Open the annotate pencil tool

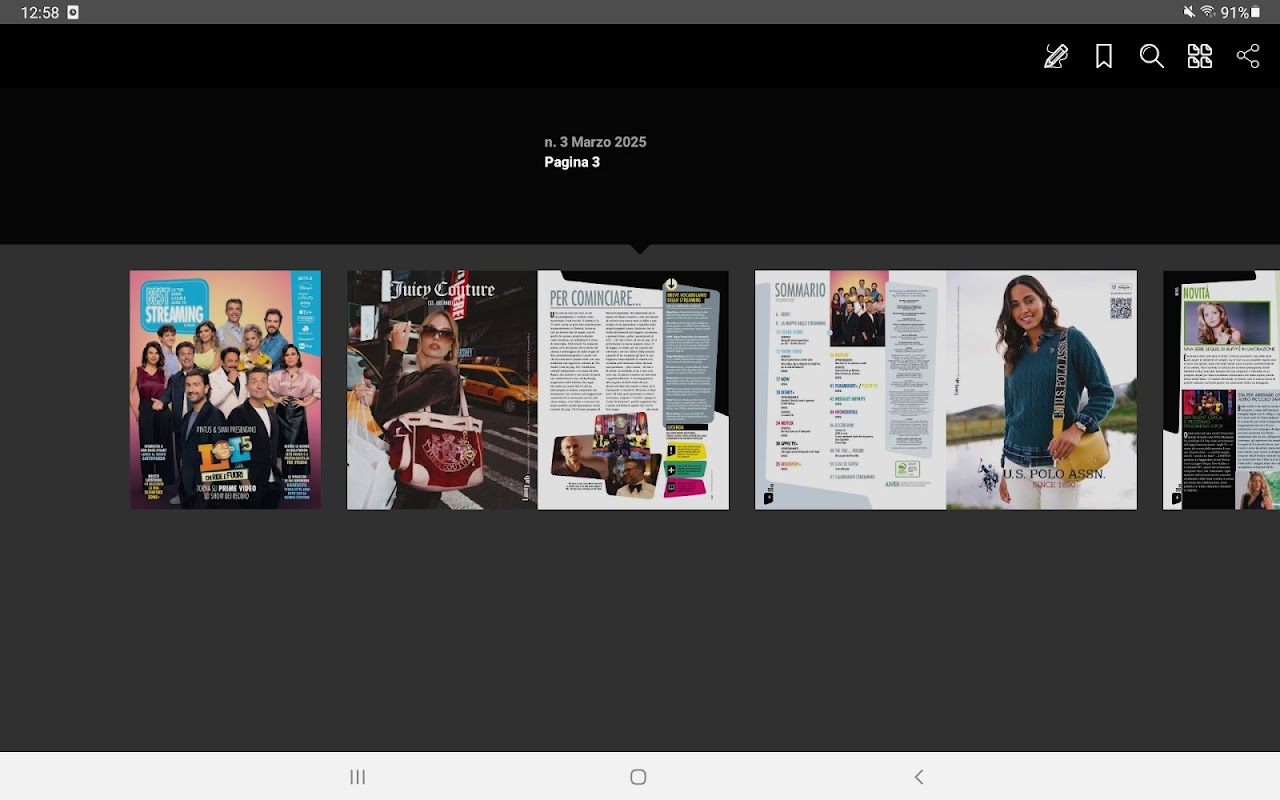click(1056, 56)
